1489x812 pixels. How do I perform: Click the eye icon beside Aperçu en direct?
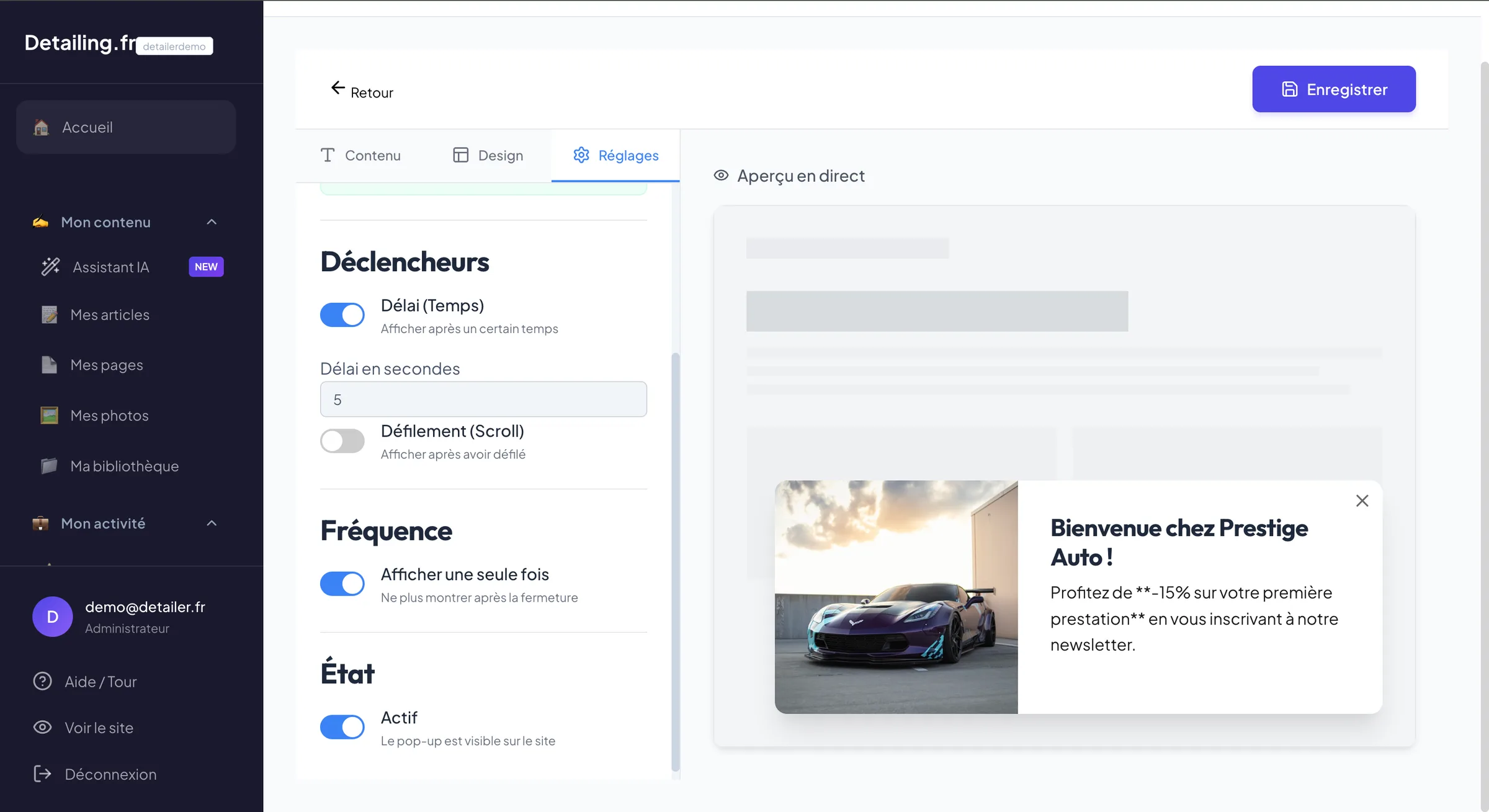721,176
